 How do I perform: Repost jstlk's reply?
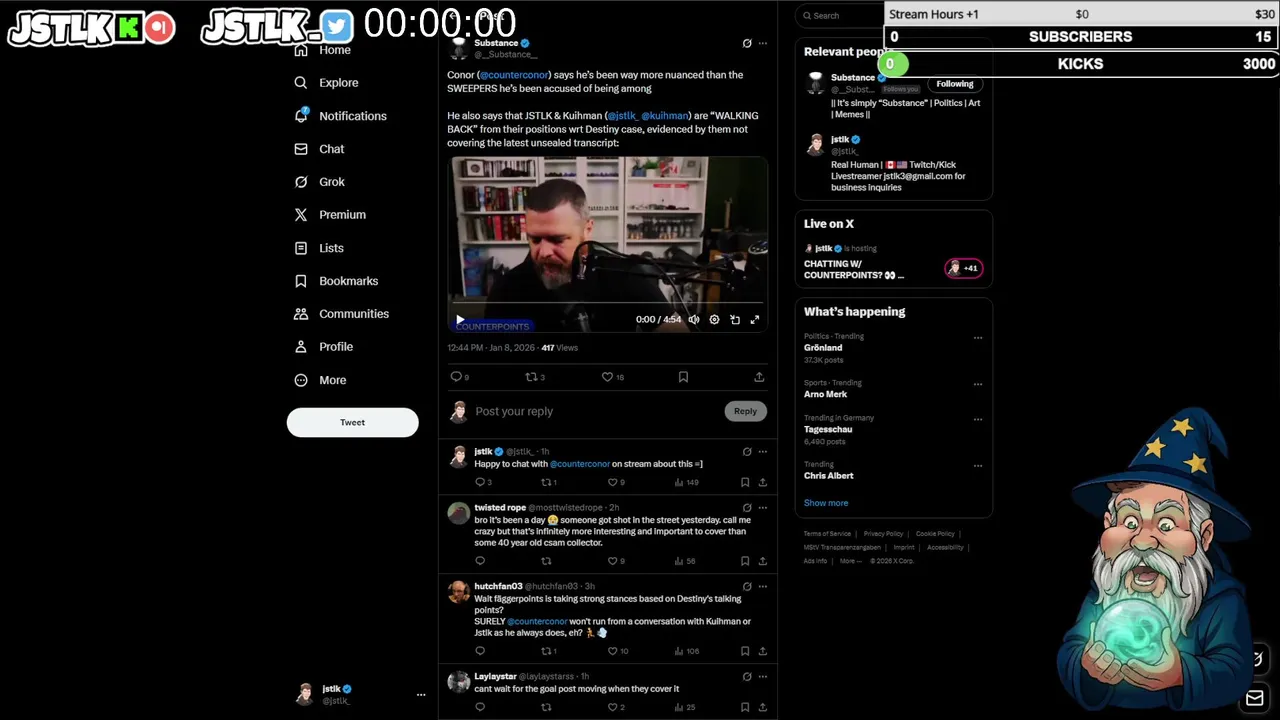tap(546, 482)
